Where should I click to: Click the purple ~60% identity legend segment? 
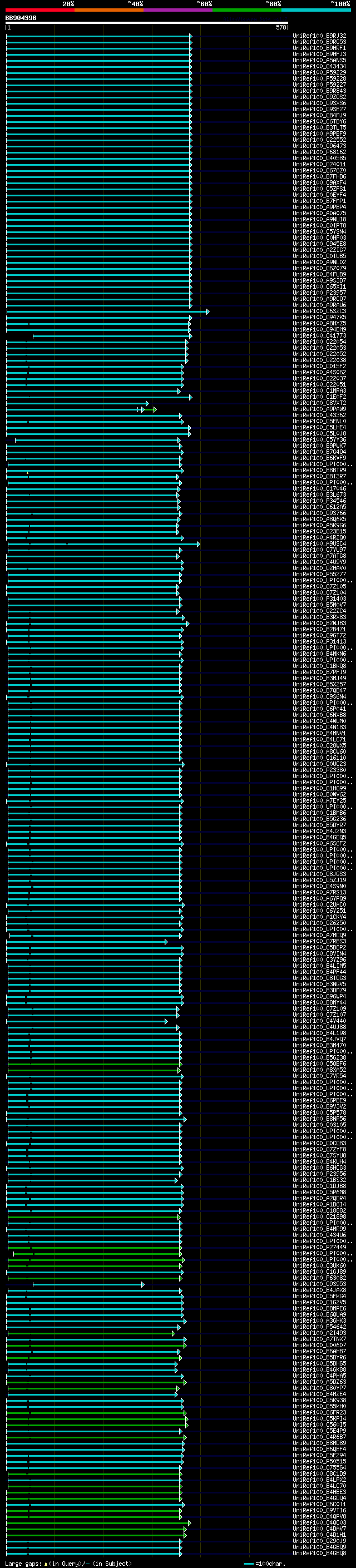pyautogui.click(x=179, y=11)
